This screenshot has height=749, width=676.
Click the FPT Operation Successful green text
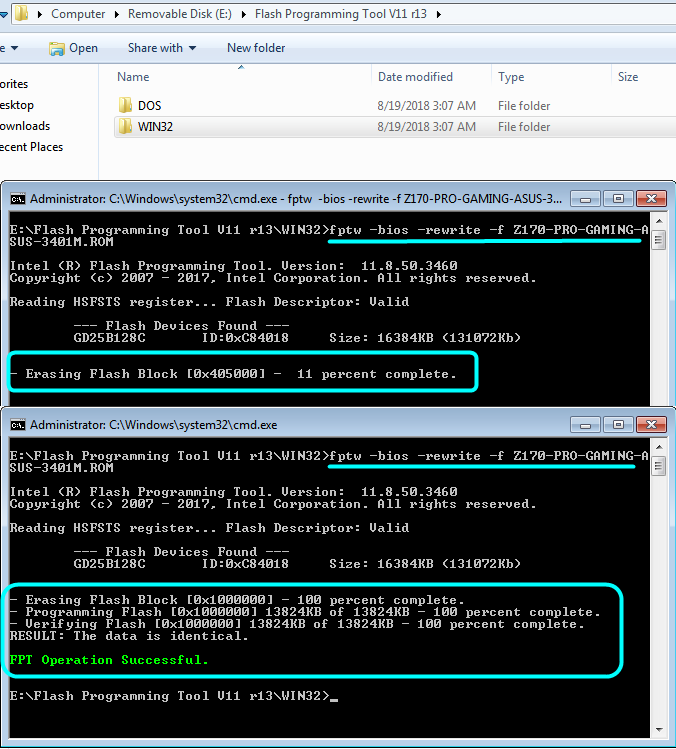pos(109,660)
